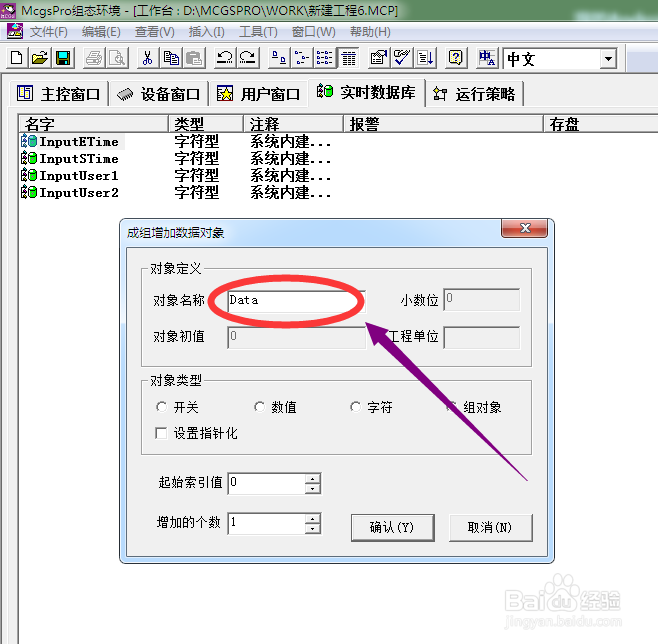Switch to the 实时数据库 tab
This screenshot has height=644, width=658.
click(x=366, y=92)
